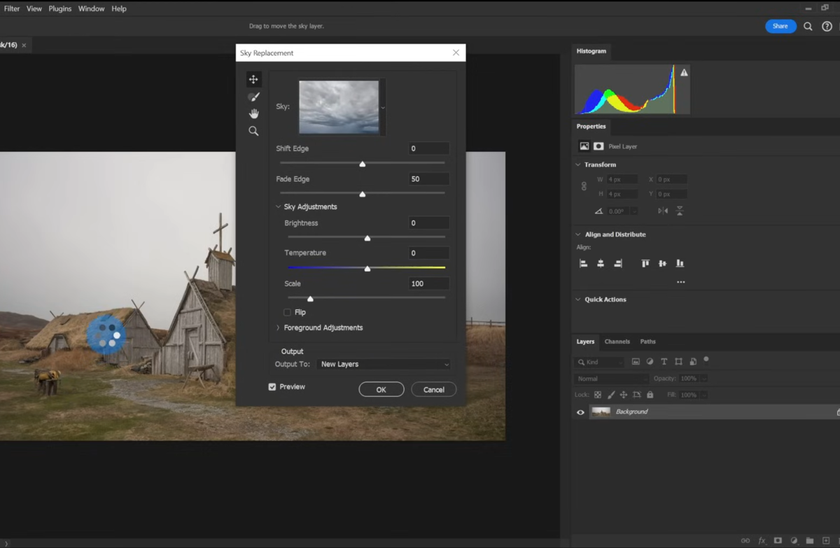Image resolution: width=840 pixels, height=548 pixels.
Task: Filter layers by type layers
Action: [664, 362]
